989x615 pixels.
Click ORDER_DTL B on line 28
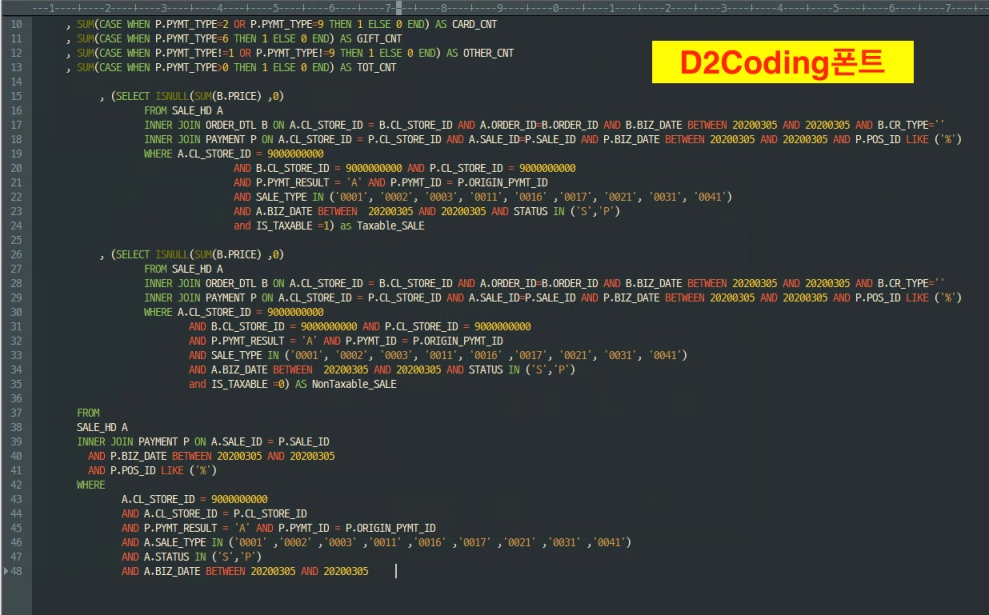click(x=237, y=283)
